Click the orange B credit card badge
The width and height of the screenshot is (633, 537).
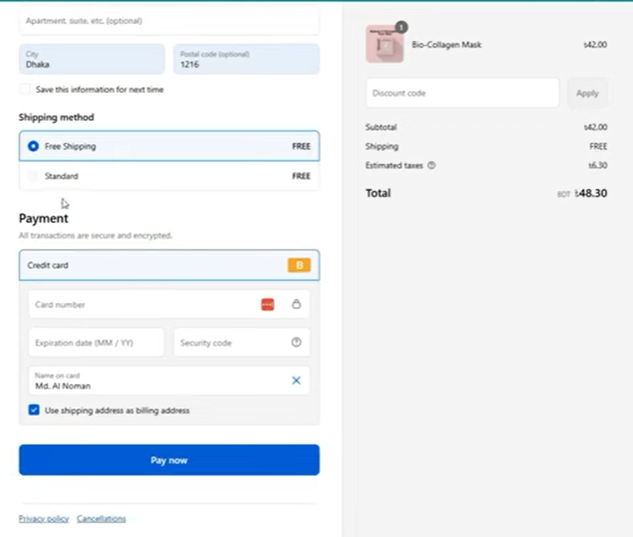point(299,265)
